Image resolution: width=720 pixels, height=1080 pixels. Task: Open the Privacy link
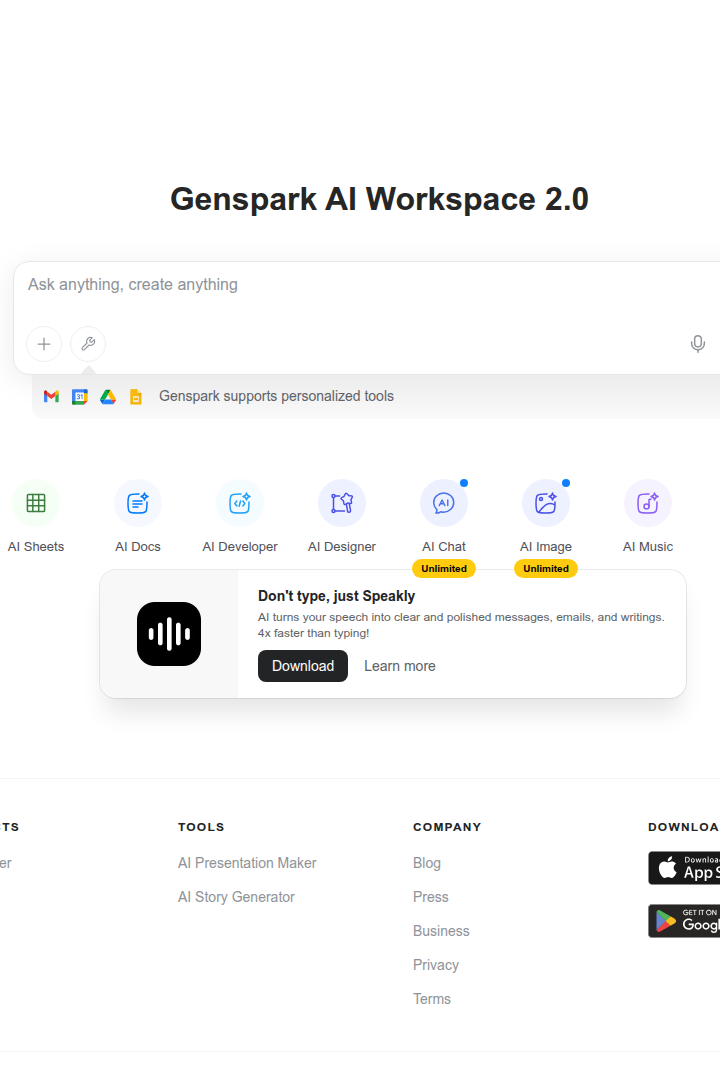(436, 965)
